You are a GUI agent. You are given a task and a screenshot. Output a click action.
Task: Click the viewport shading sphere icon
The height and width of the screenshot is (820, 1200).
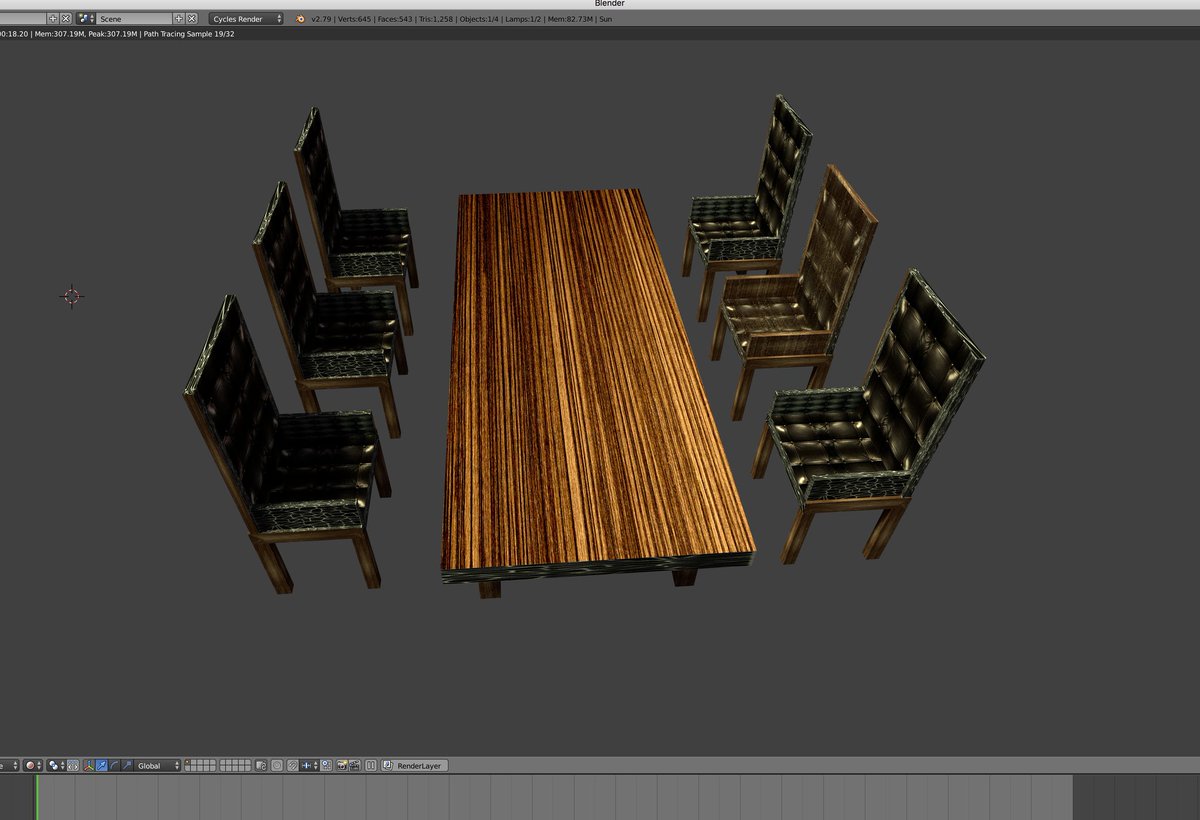coord(30,765)
